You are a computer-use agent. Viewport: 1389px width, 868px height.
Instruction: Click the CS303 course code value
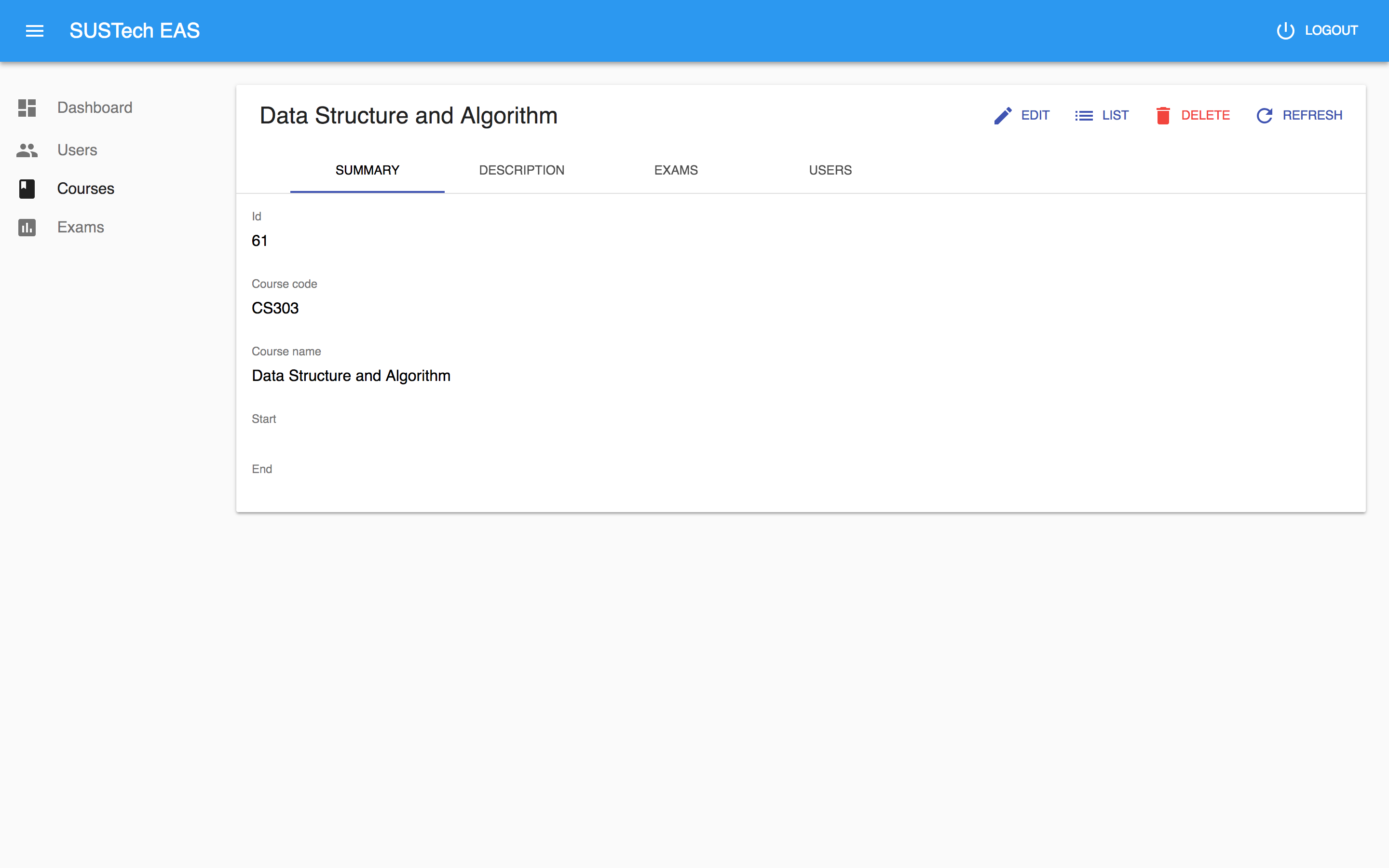[275, 308]
